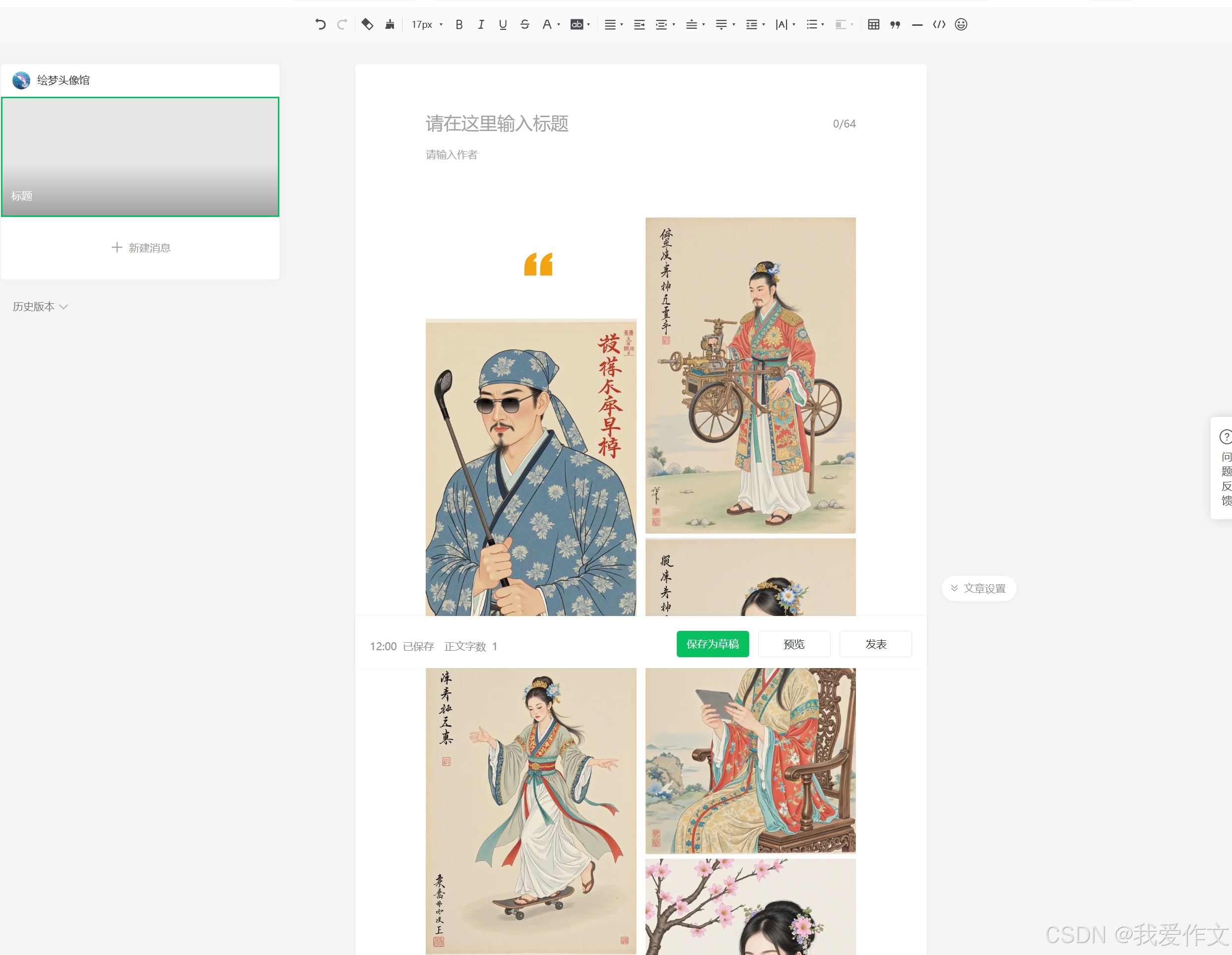Open the spacing after paragraph dropdown arrow
The image size is (1232, 955).
coord(733,25)
